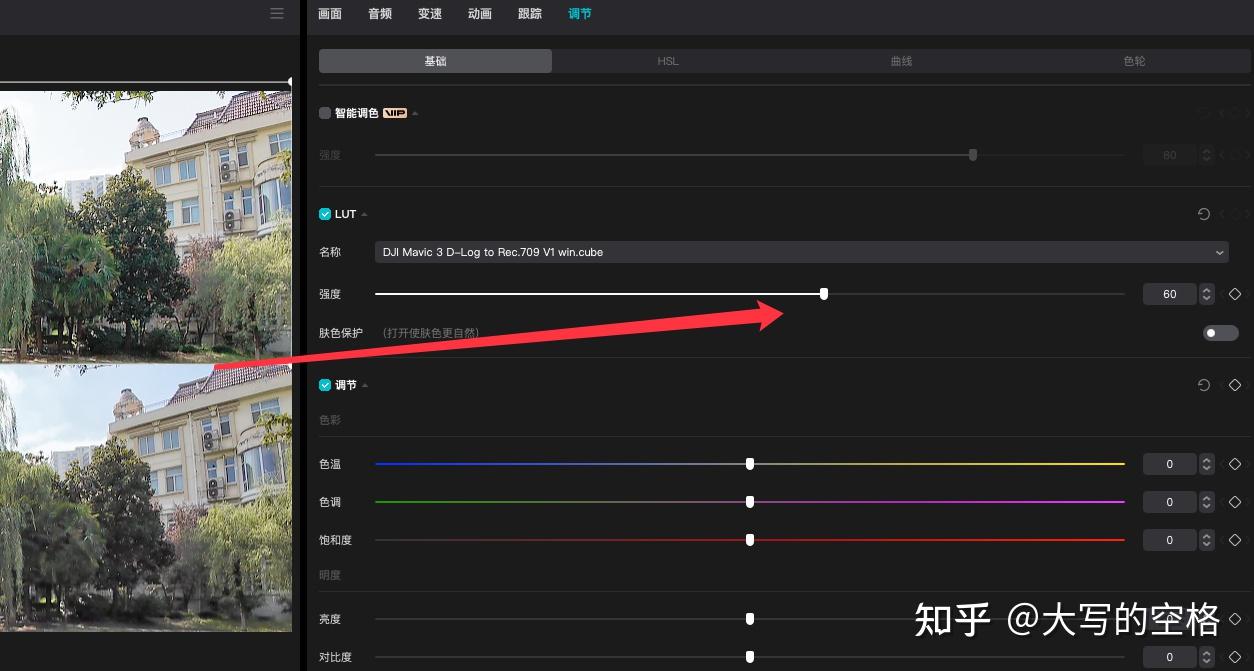Switch to the 曲线 tab
Viewport: 1254px width, 671px height.
click(900, 60)
